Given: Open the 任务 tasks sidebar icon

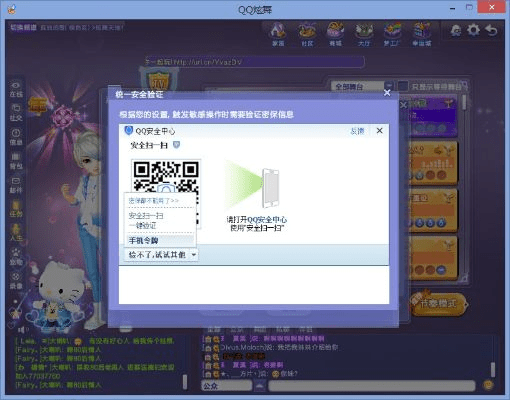Looking at the screenshot, I should pyautogui.click(x=16, y=209).
